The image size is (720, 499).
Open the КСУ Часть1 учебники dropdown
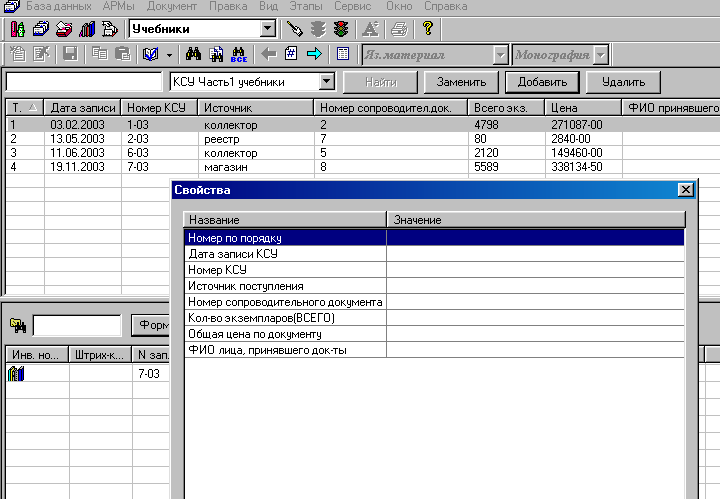(x=326, y=82)
